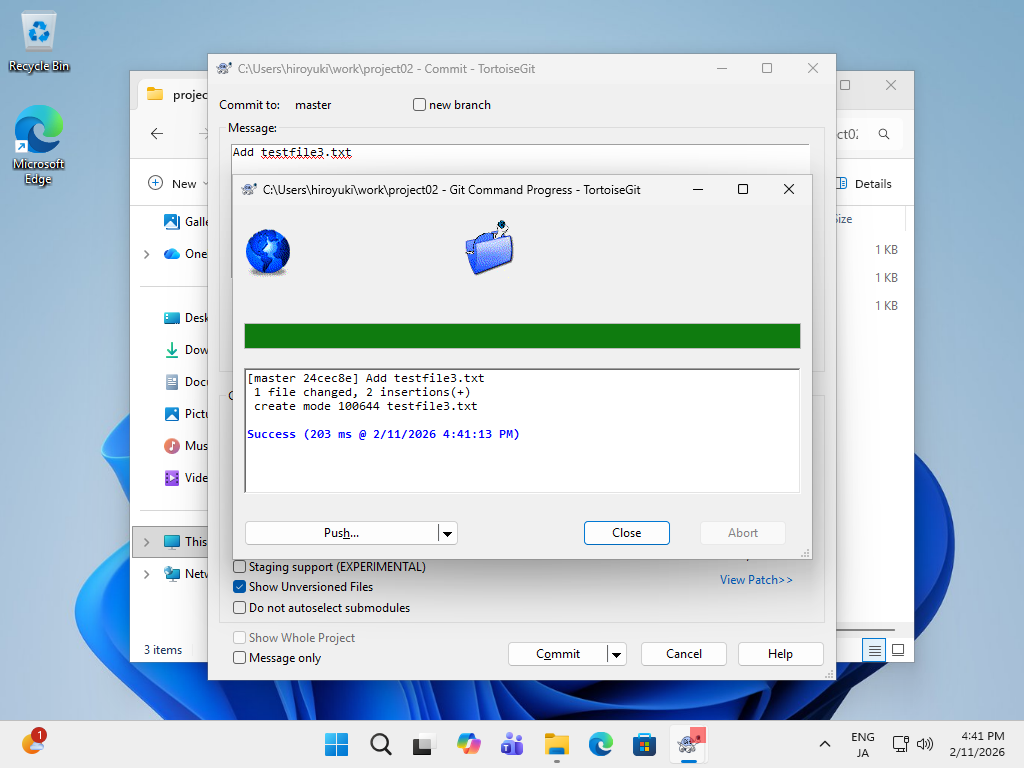Select the project folder tab in Explorer
The image size is (1024, 768).
coord(174,95)
